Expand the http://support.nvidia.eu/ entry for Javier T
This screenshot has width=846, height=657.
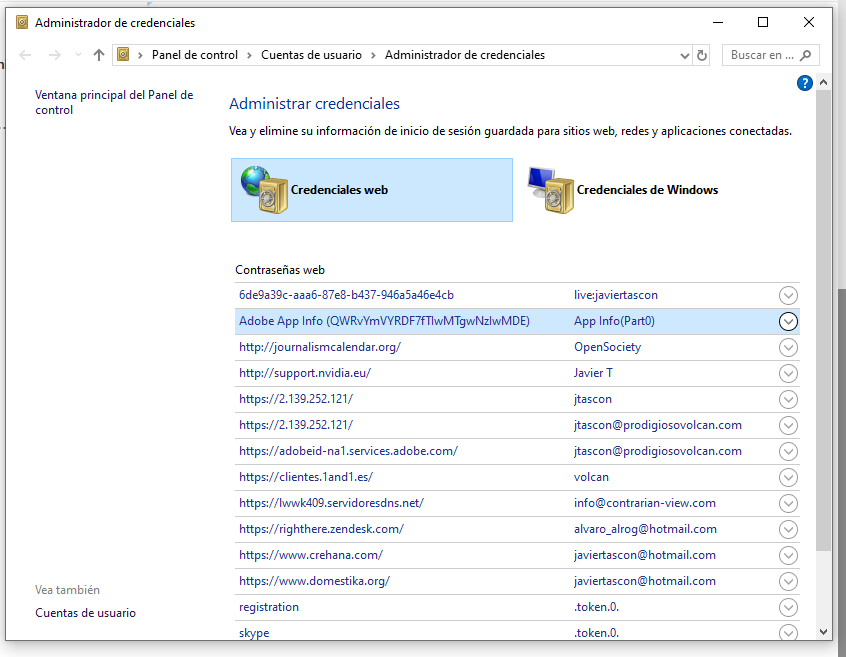pyautogui.click(x=788, y=373)
